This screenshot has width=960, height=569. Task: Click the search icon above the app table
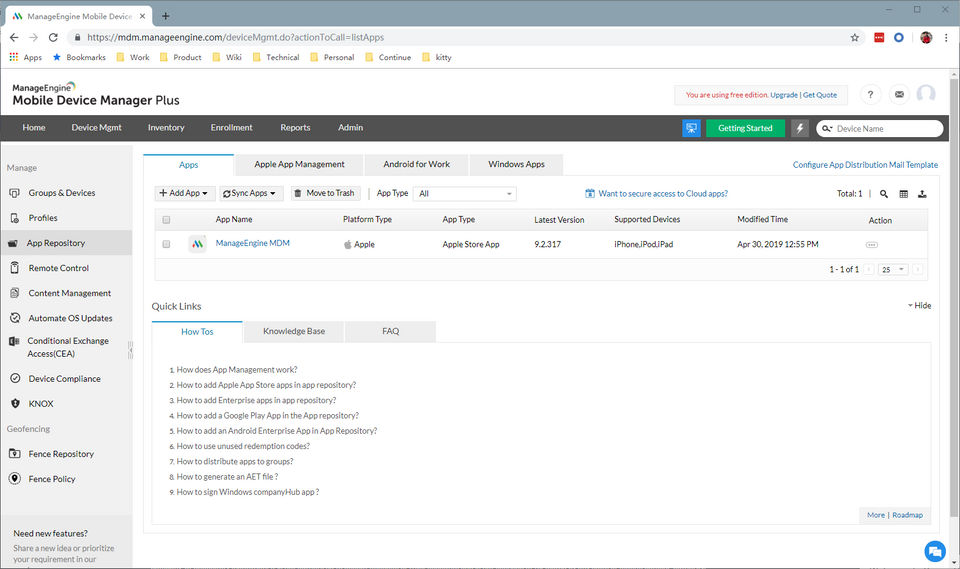coord(884,194)
